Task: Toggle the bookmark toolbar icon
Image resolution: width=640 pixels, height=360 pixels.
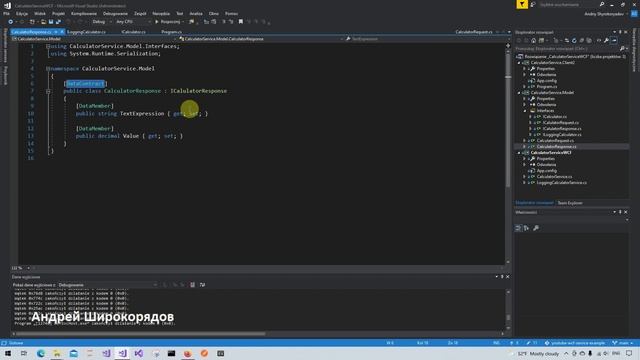Action: [241, 22]
